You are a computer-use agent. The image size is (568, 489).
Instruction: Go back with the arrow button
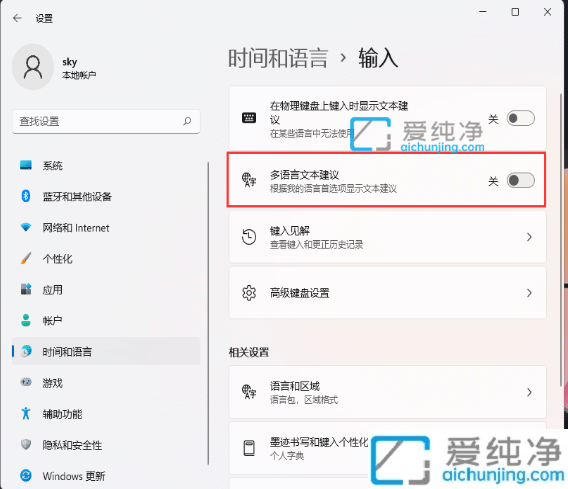pos(17,18)
